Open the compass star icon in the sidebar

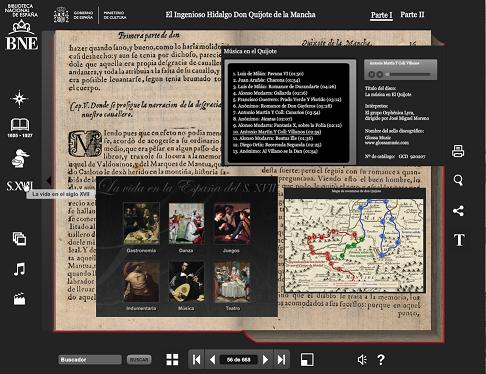pyautogui.click(x=19, y=99)
